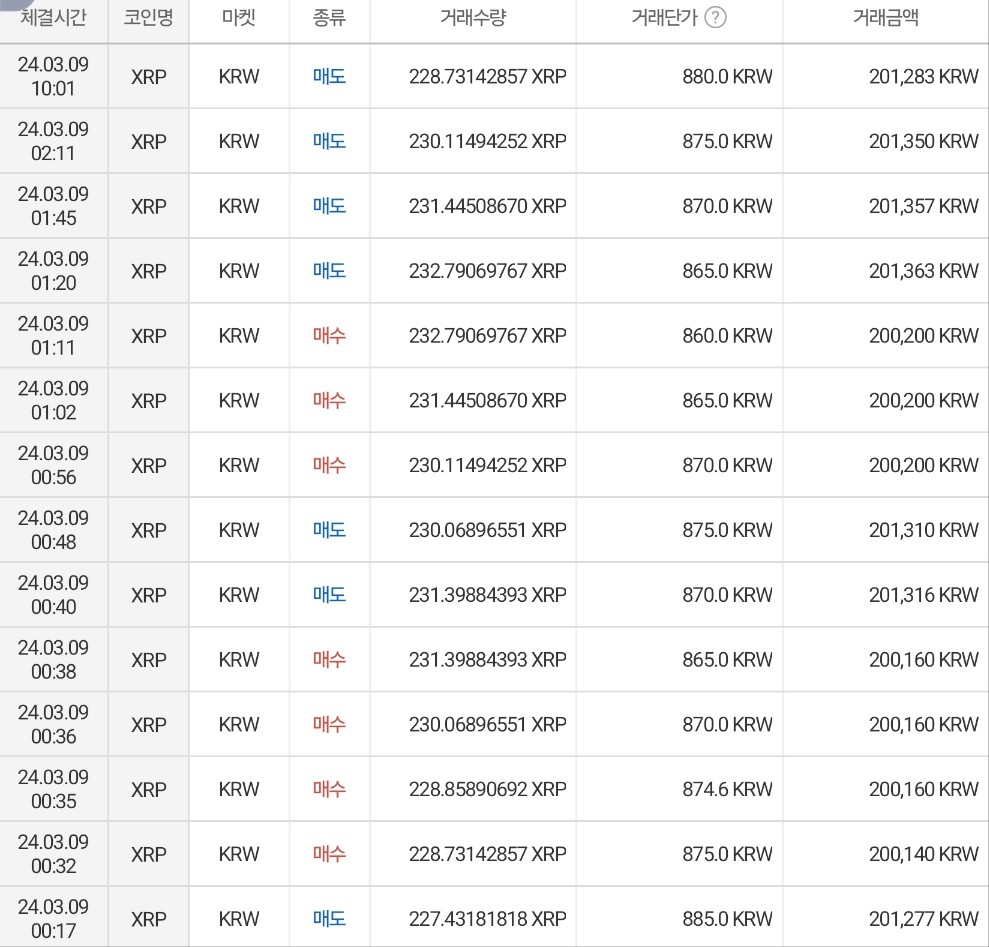989x947 pixels.
Task: Click the 매도 label in the 00:40 row
Action: click(x=329, y=594)
